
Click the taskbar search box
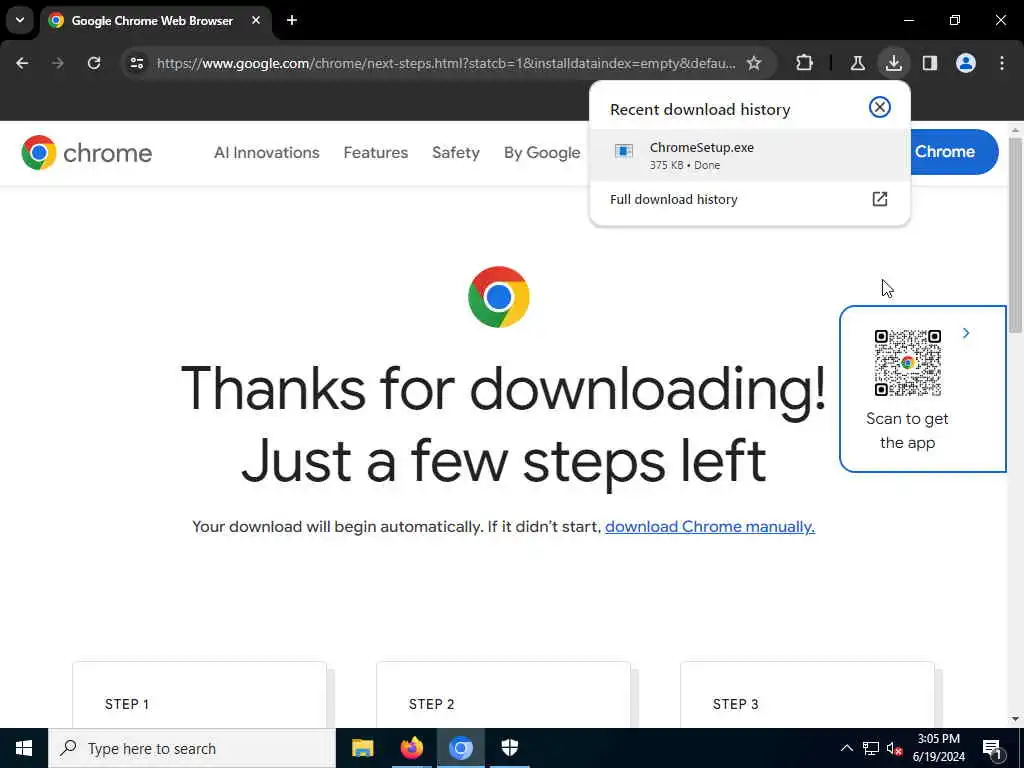(191, 748)
